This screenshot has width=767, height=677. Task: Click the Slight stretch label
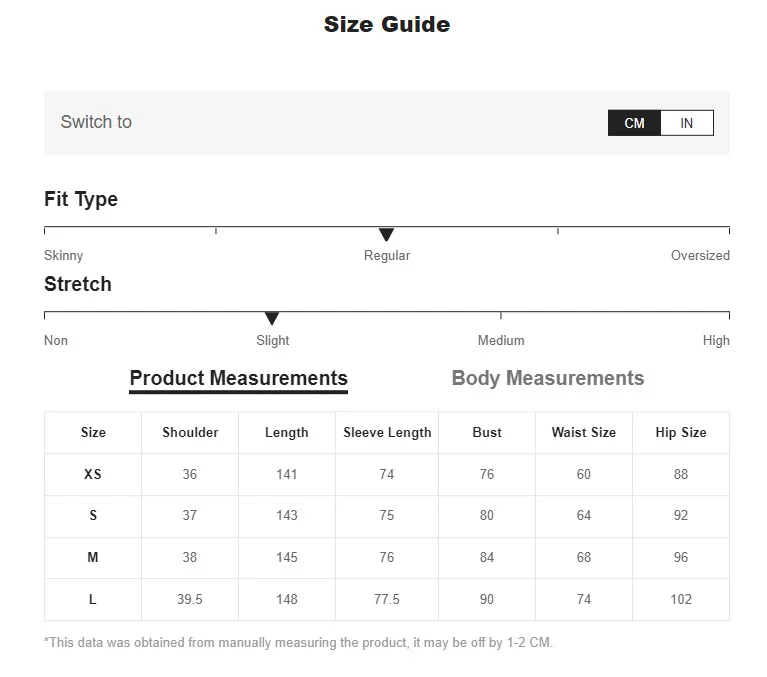273,341
